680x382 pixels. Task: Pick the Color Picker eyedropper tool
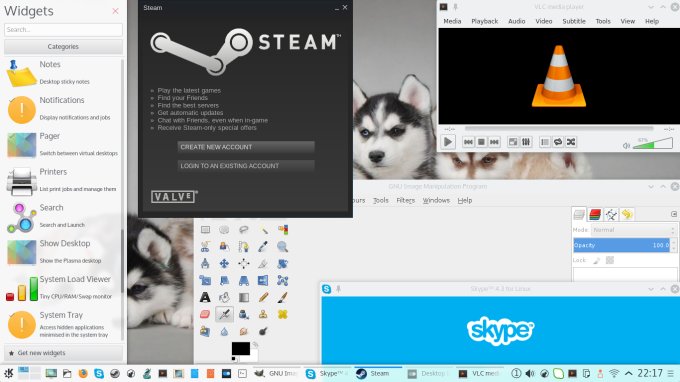coord(263,247)
